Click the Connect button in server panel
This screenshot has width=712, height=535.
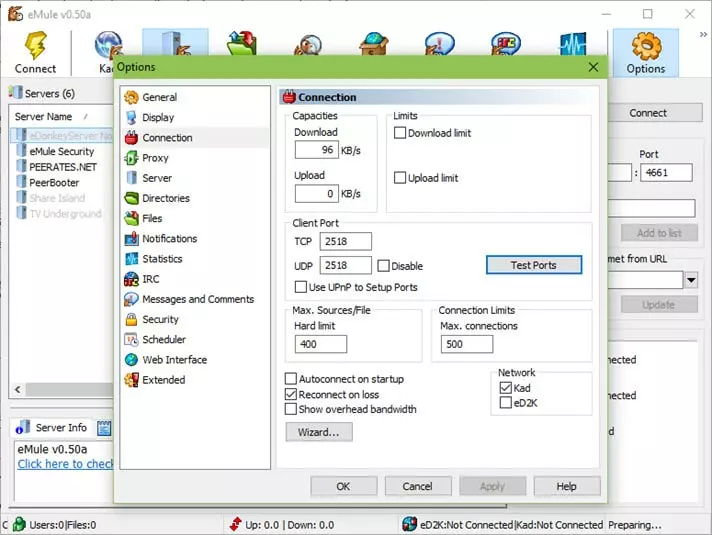tap(654, 113)
